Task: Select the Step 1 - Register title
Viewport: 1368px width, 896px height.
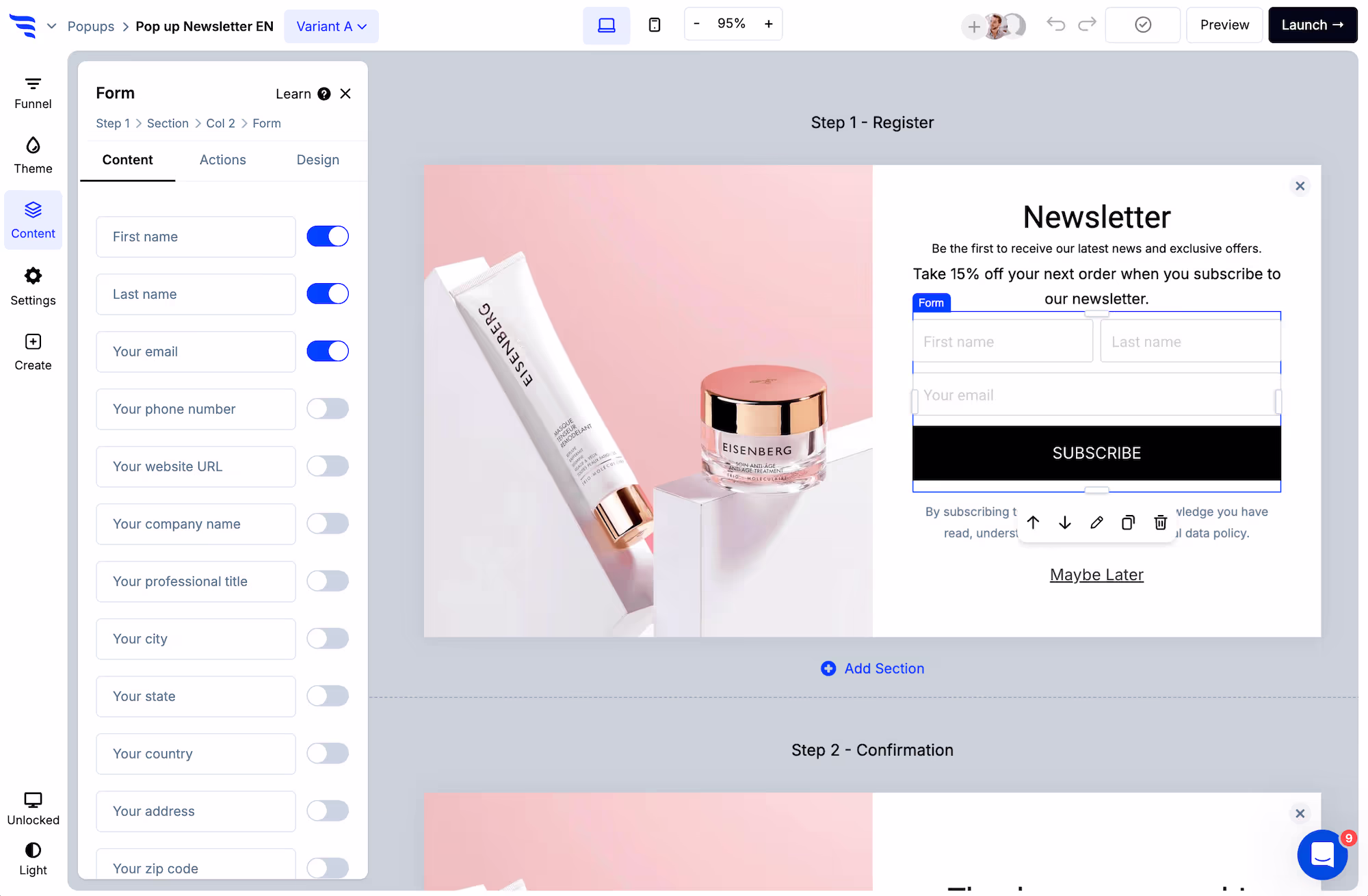Action: (872, 122)
